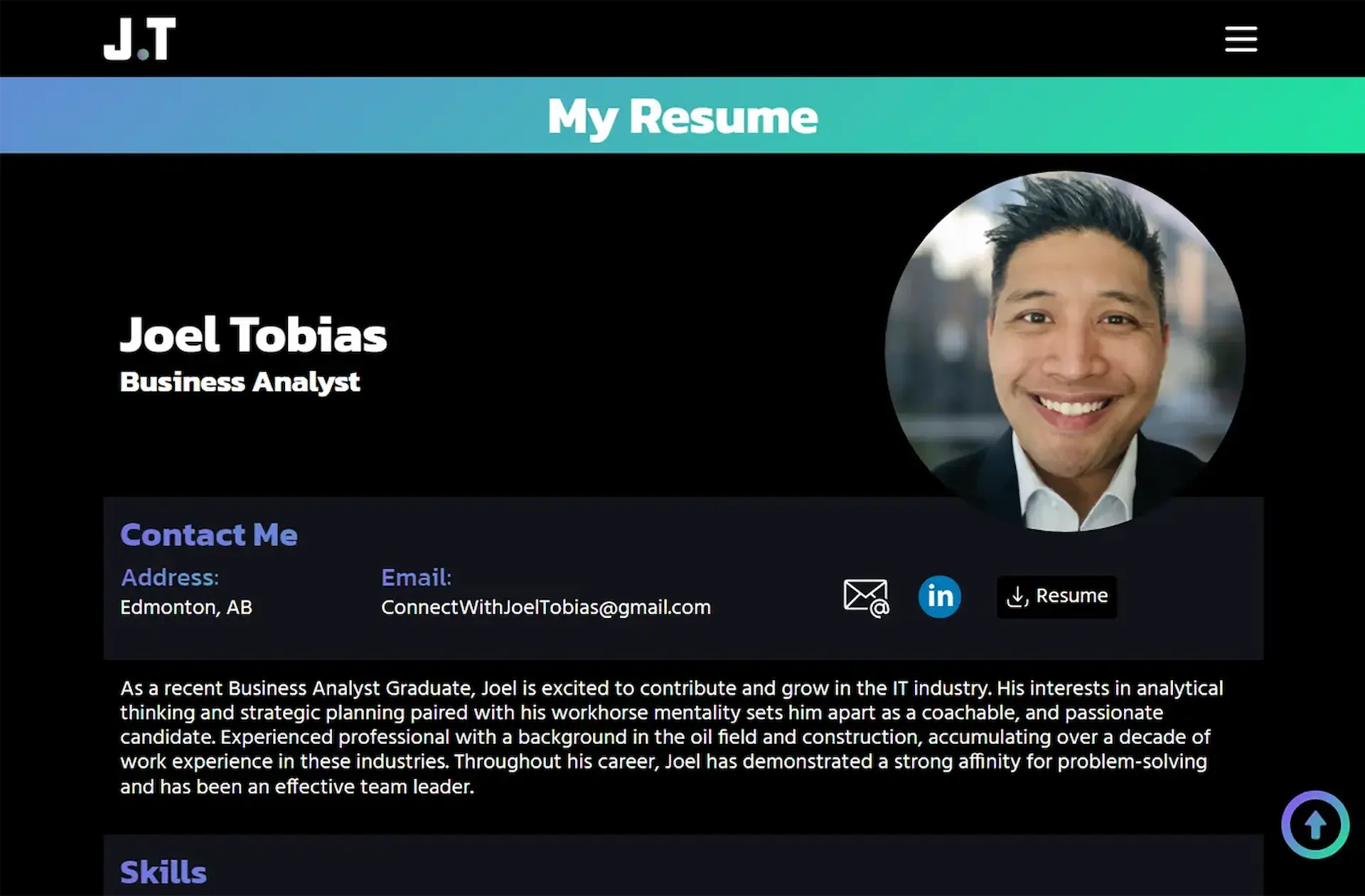The width and height of the screenshot is (1365, 896).
Task: Click the Contact Me heading
Action: 209,535
